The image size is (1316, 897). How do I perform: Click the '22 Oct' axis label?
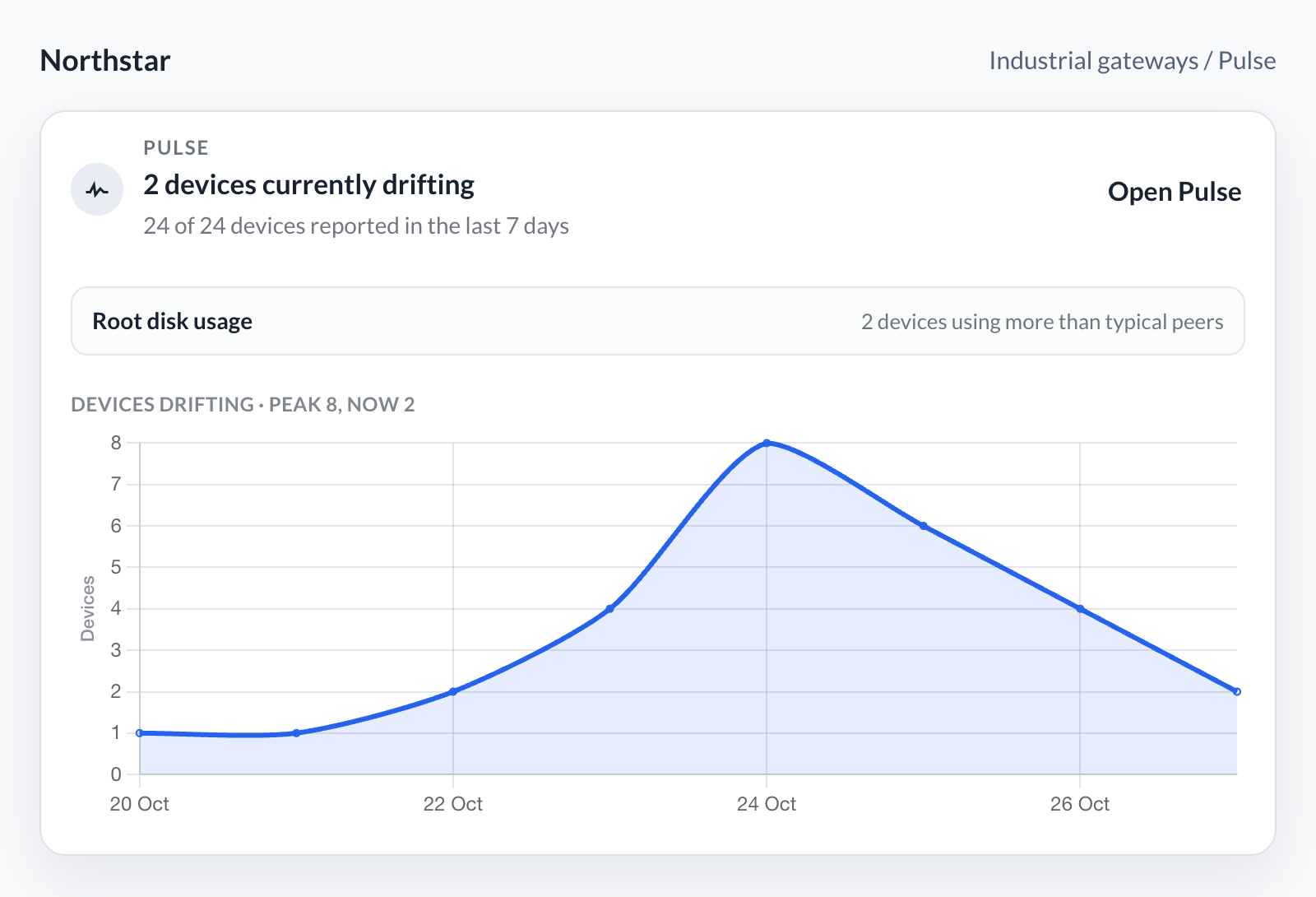point(453,804)
